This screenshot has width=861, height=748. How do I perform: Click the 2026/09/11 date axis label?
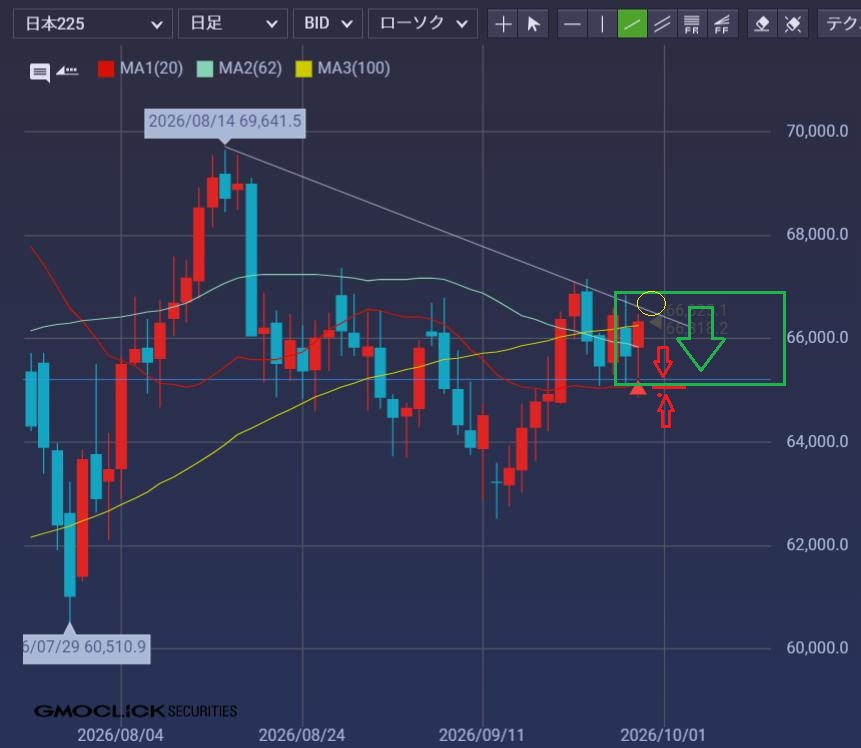482,735
